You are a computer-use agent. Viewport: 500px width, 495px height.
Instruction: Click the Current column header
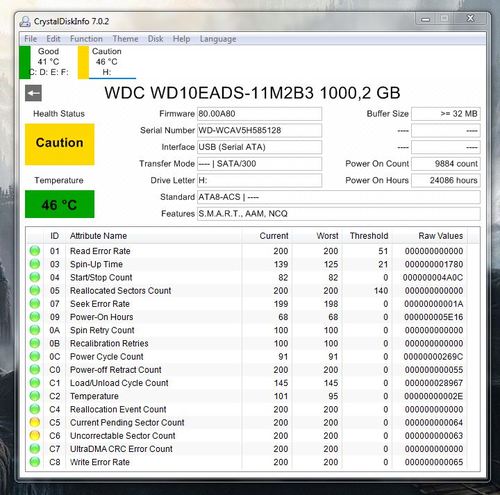click(x=267, y=236)
